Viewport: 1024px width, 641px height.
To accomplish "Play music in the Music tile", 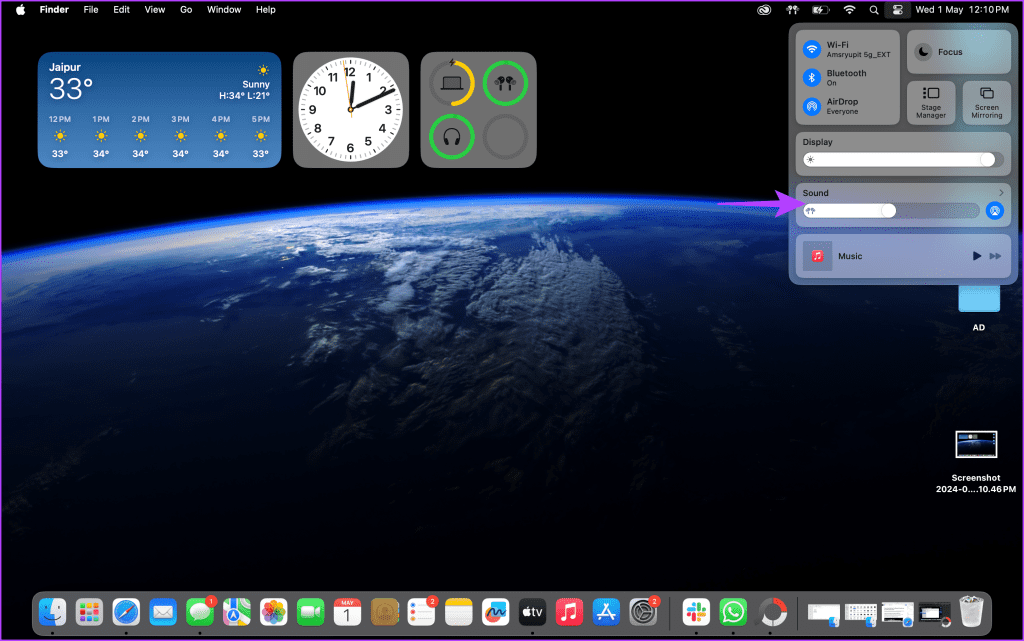I will tap(976, 256).
